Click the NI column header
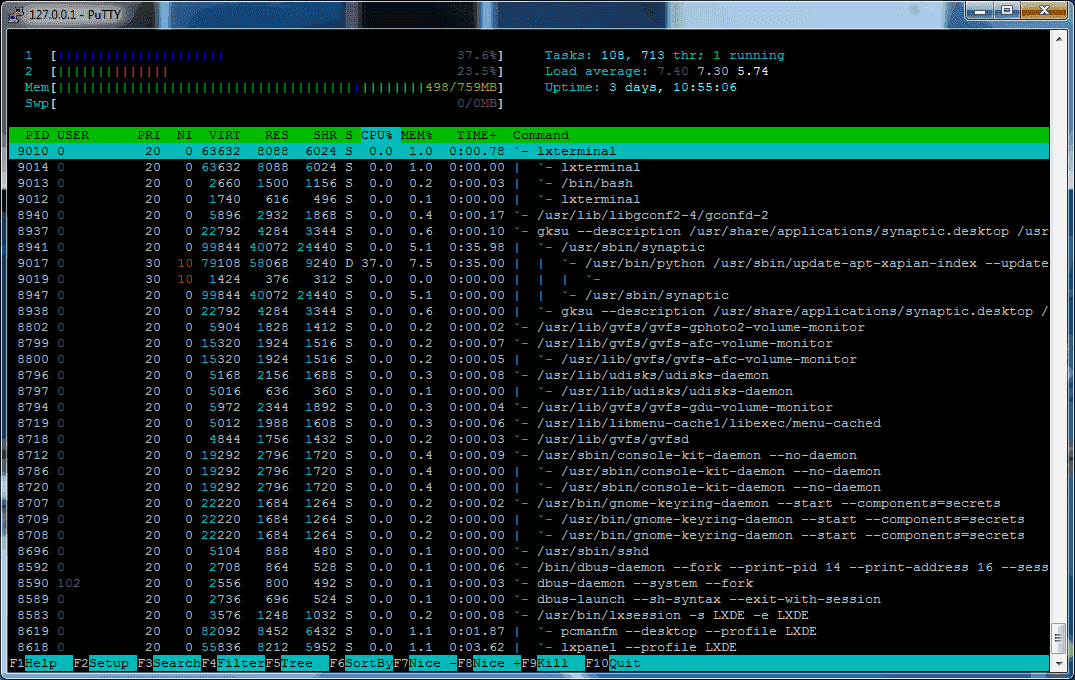 [x=184, y=135]
